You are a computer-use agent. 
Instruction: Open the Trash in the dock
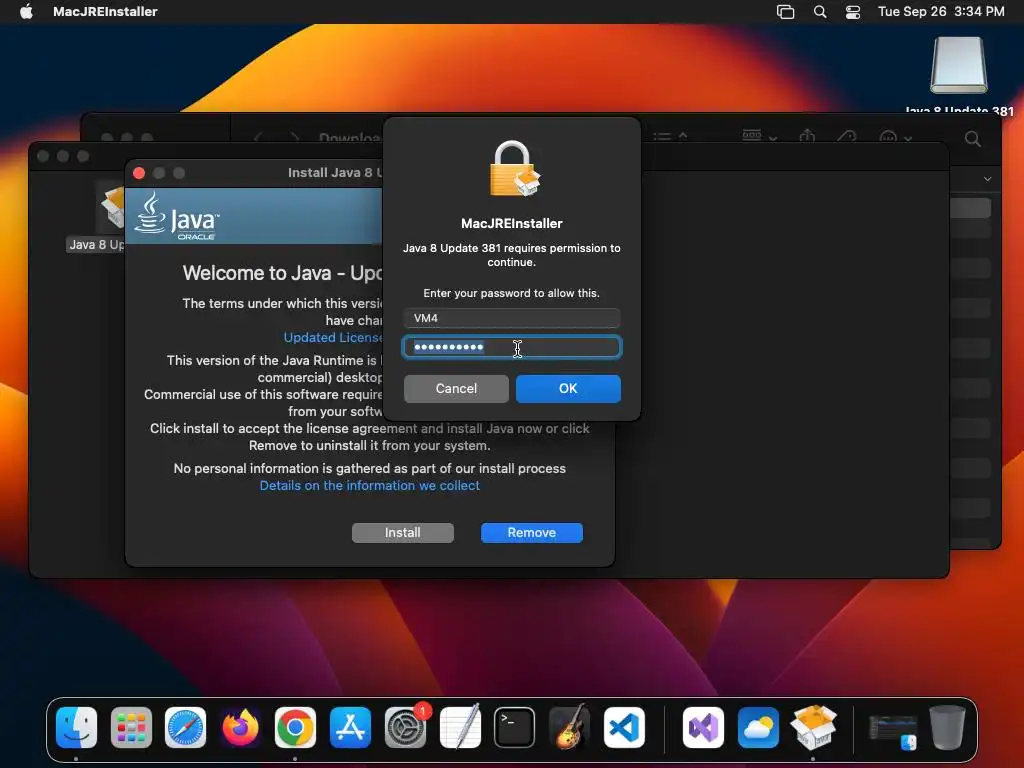[947, 728]
